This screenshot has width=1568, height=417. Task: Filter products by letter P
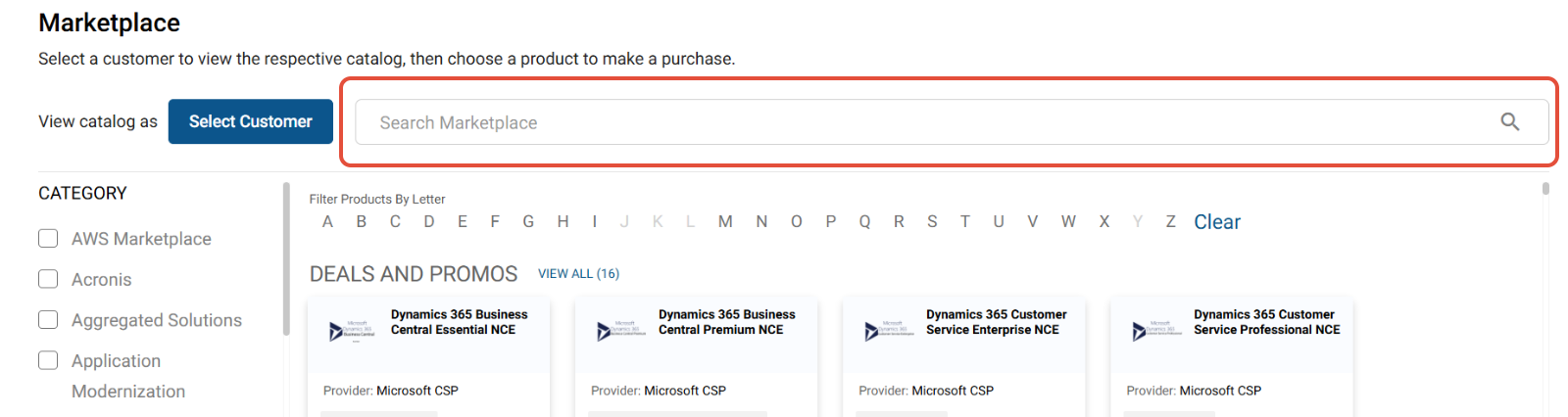click(x=831, y=222)
